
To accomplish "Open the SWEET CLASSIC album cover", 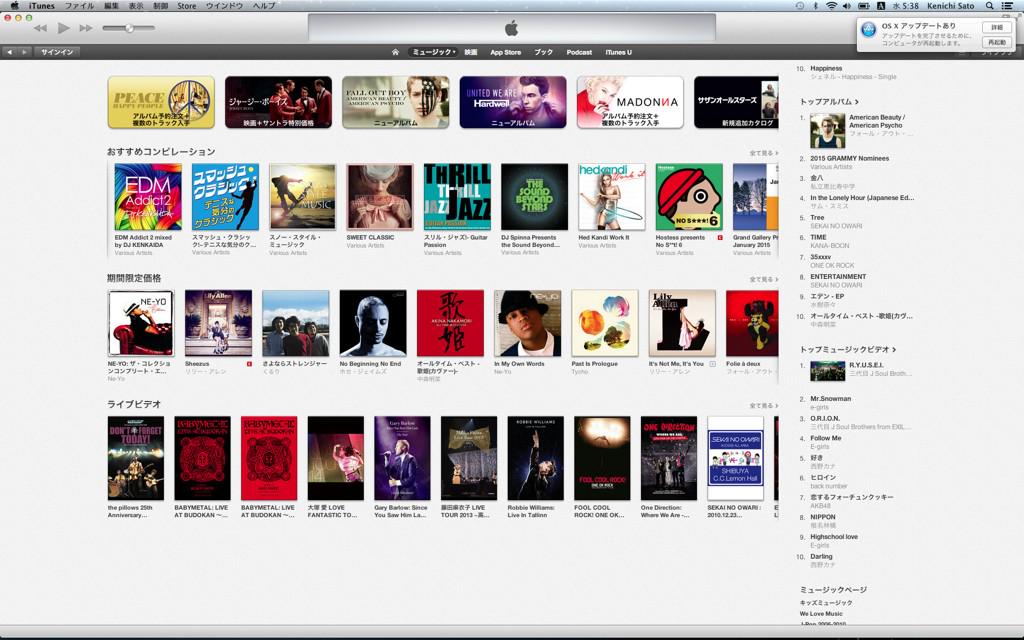I will click(380, 197).
